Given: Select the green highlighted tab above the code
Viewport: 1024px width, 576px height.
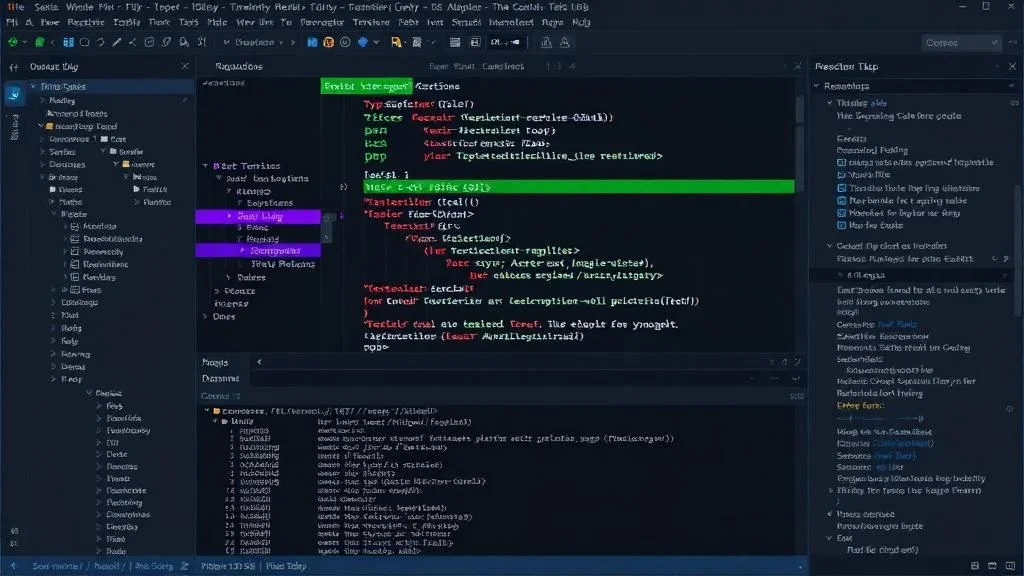Looking at the screenshot, I should coord(366,86).
